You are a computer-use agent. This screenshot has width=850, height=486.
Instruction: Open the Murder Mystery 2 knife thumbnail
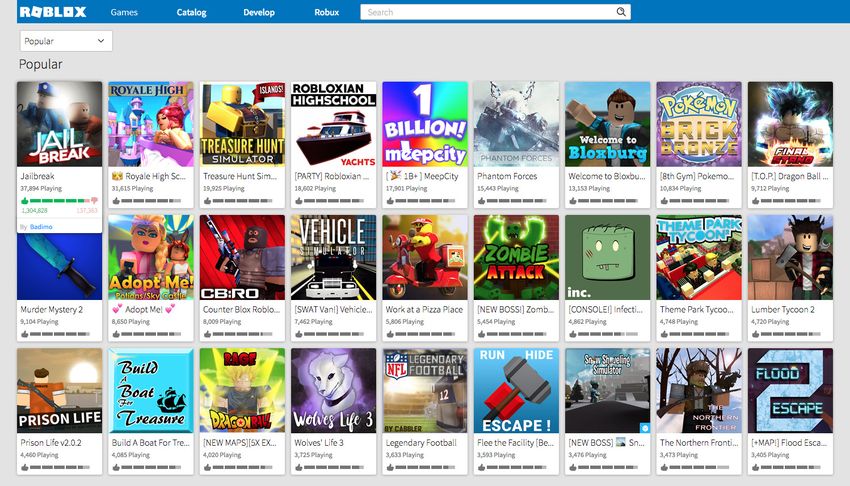60,267
